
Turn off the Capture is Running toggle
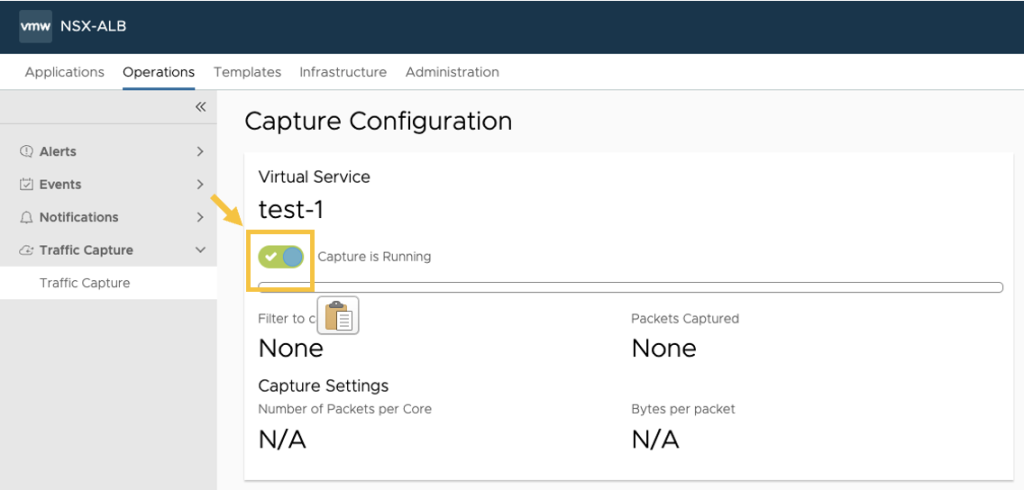pos(281,257)
